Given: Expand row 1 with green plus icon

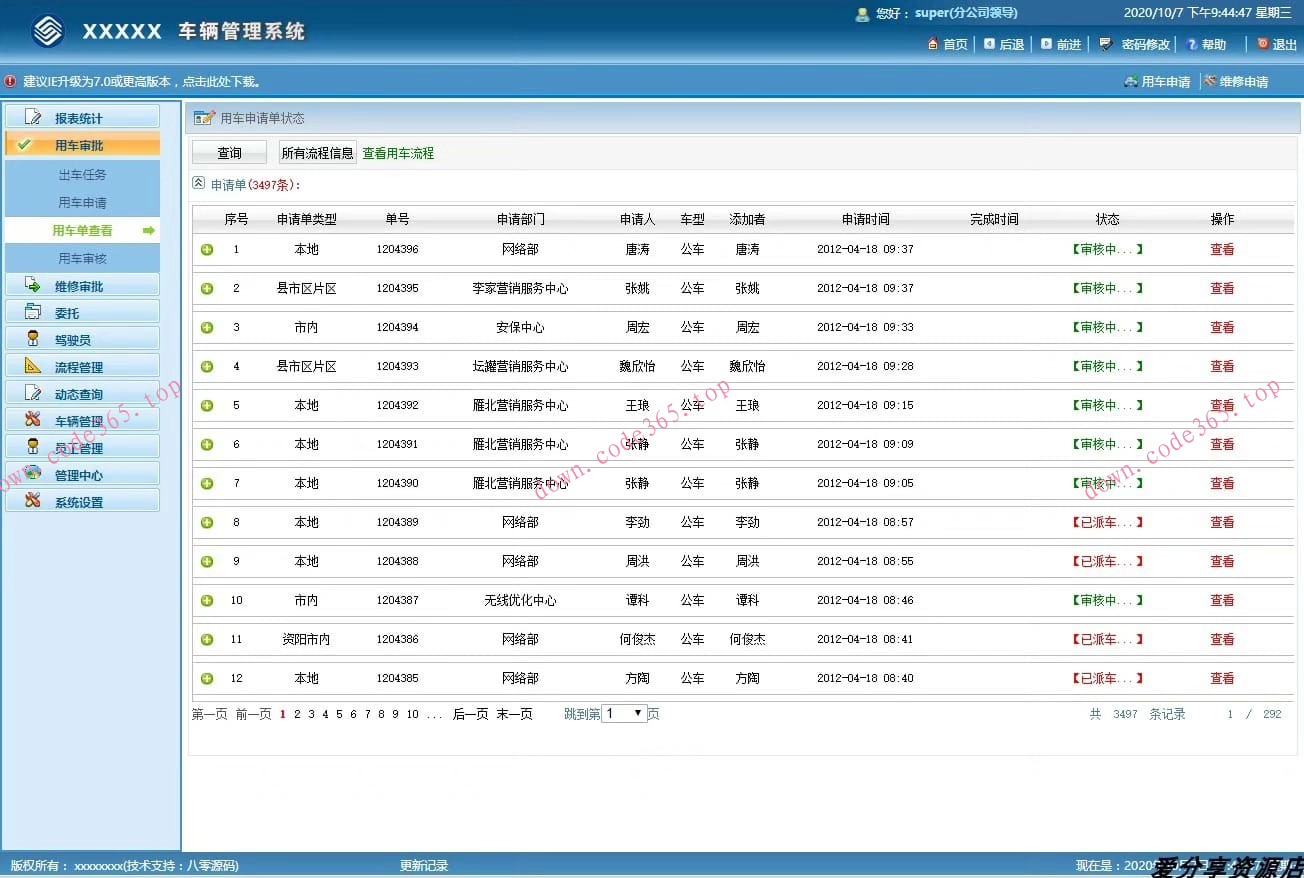Looking at the screenshot, I should (x=207, y=249).
